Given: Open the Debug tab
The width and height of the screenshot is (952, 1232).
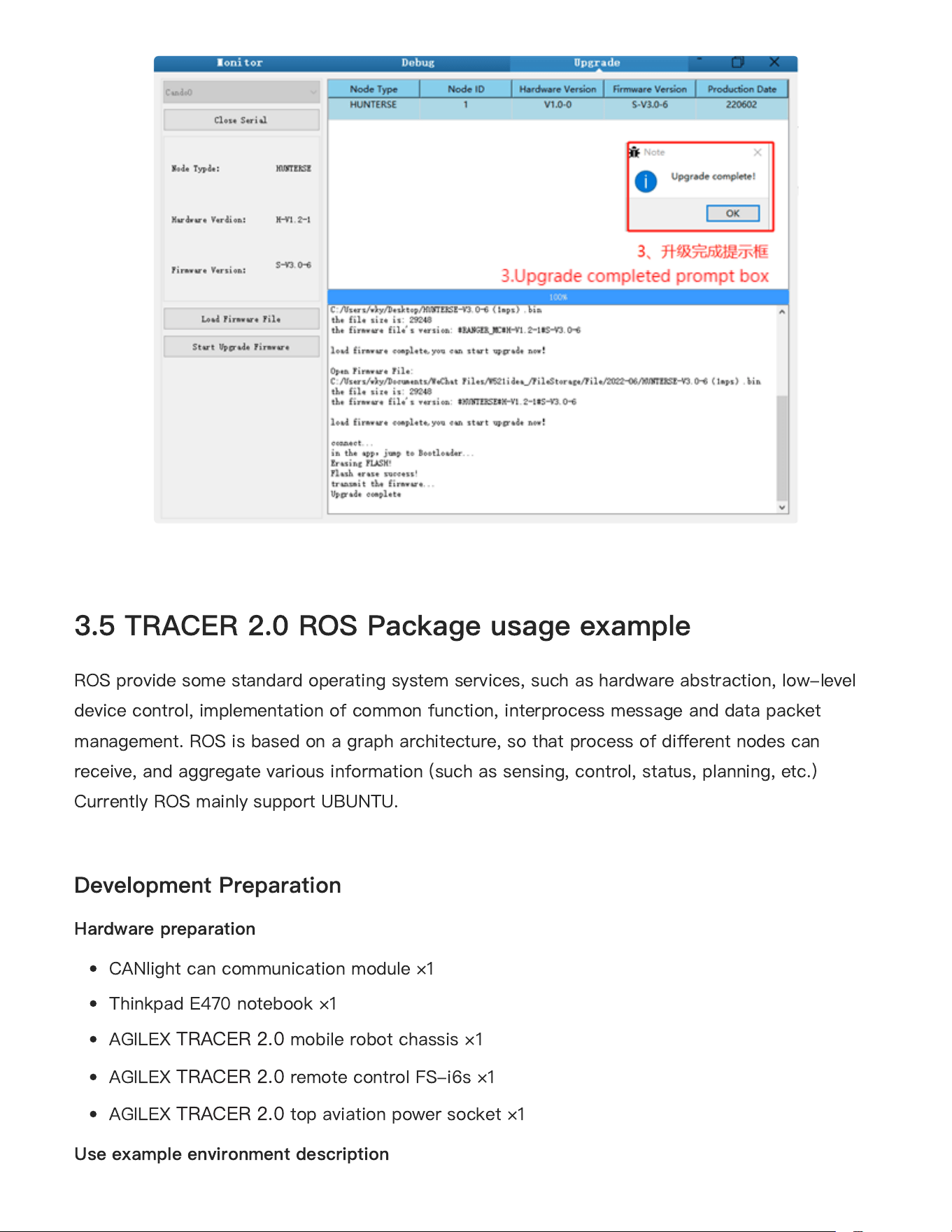Looking at the screenshot, I should pyautogui.click(x=418, y=63).
